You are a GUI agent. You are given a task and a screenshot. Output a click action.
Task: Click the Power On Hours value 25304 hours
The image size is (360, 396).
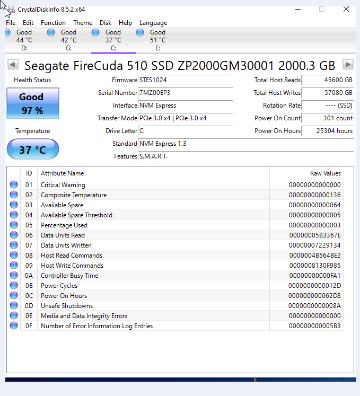[327, 131]
